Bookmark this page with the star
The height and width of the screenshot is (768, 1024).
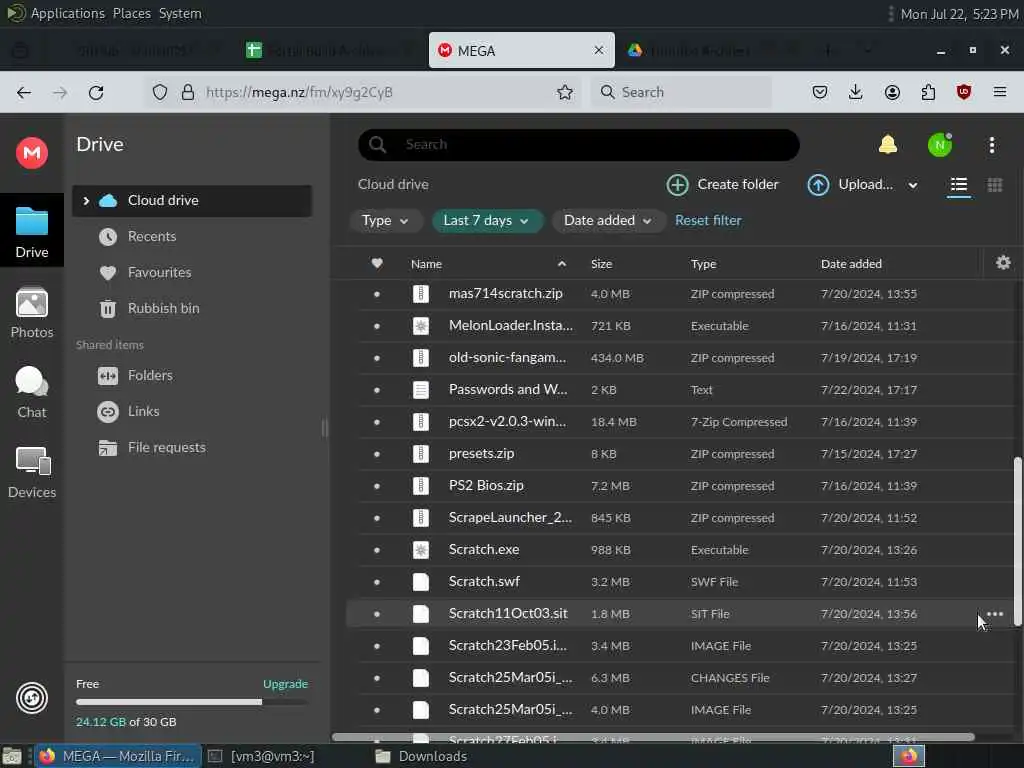(565, 92)
